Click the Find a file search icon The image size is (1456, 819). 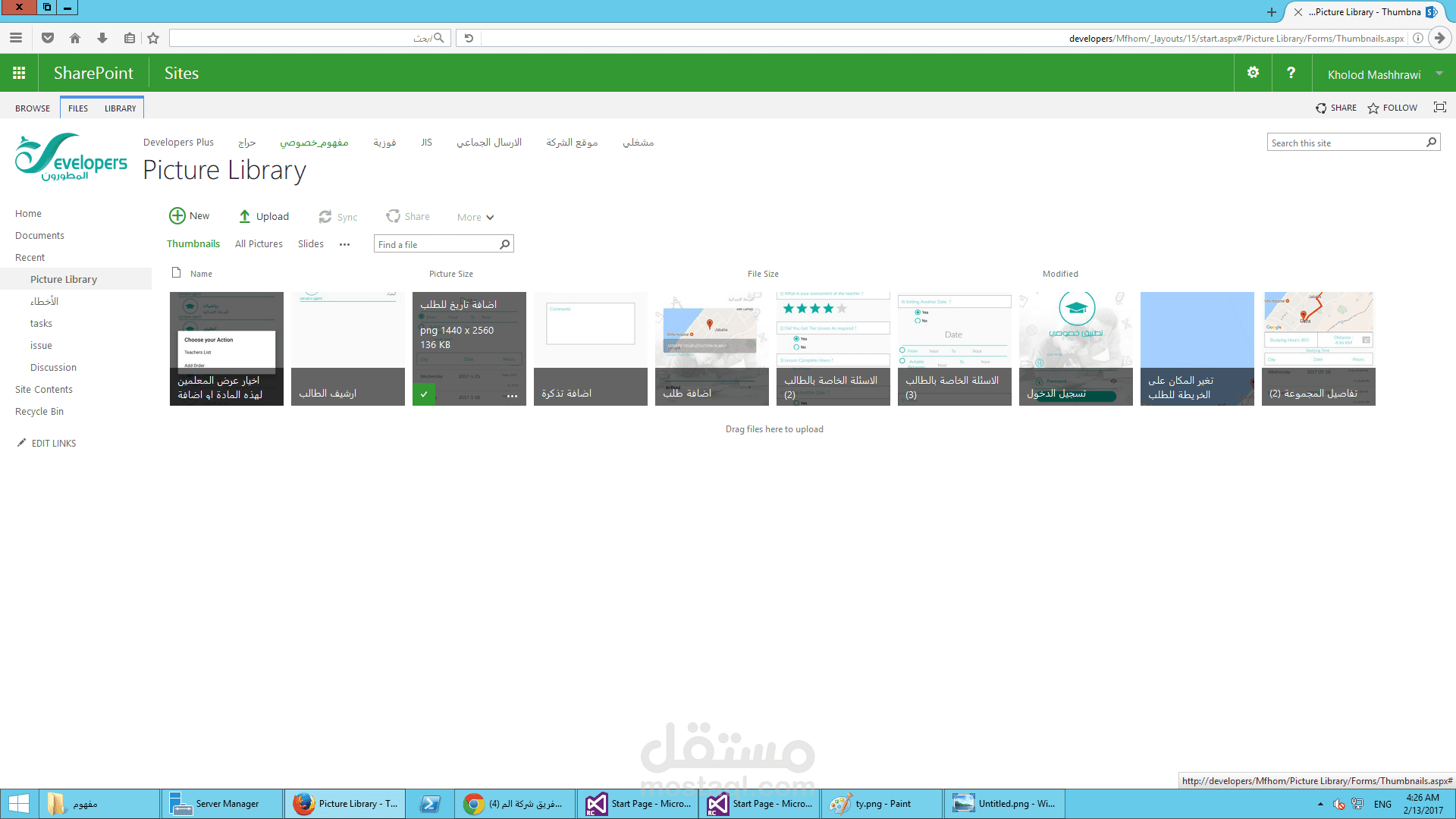point(504,244)
